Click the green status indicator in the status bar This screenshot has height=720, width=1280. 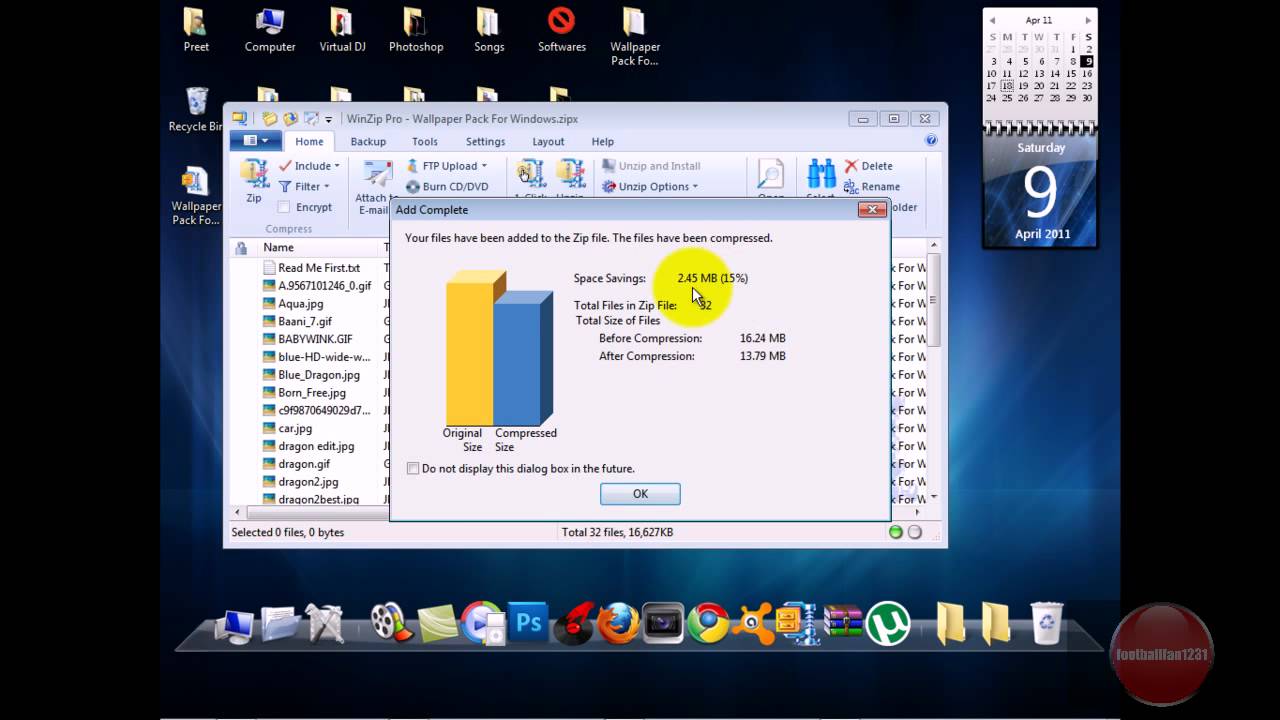click(x=896, y=532)
